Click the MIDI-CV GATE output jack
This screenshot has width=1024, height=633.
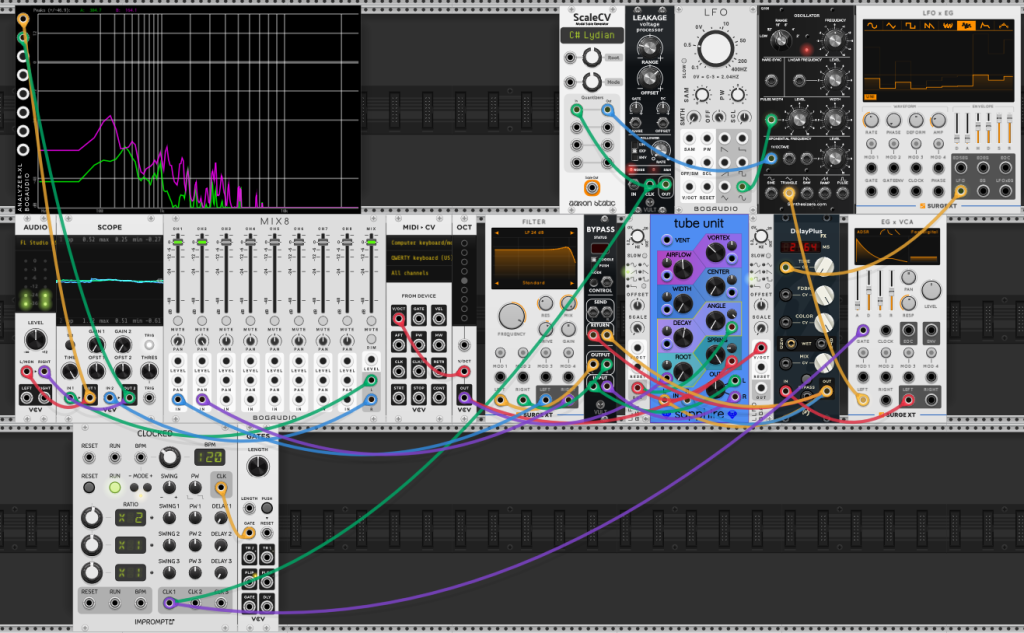click(419, 319)
